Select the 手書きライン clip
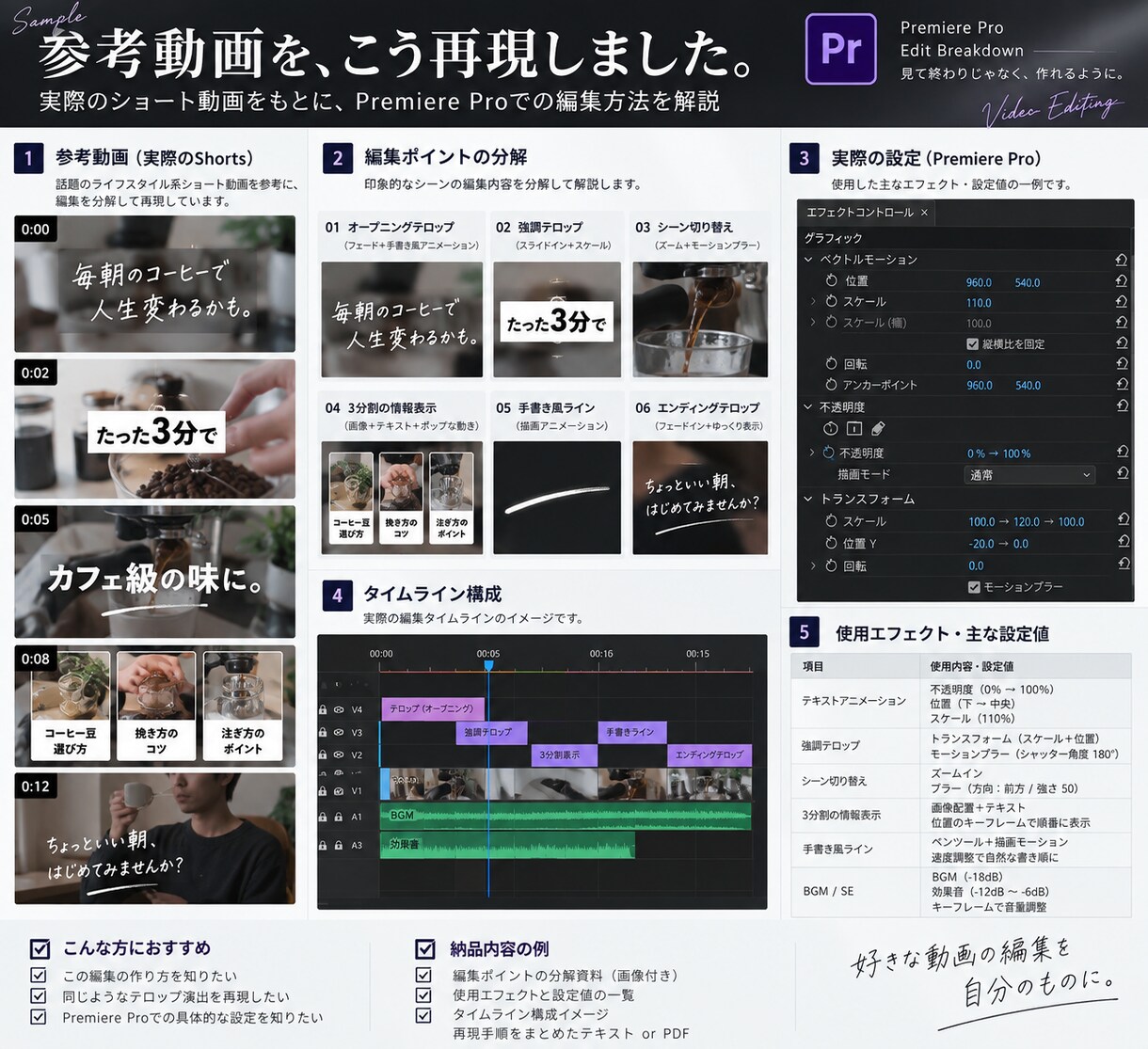 (x=631, y=732)
